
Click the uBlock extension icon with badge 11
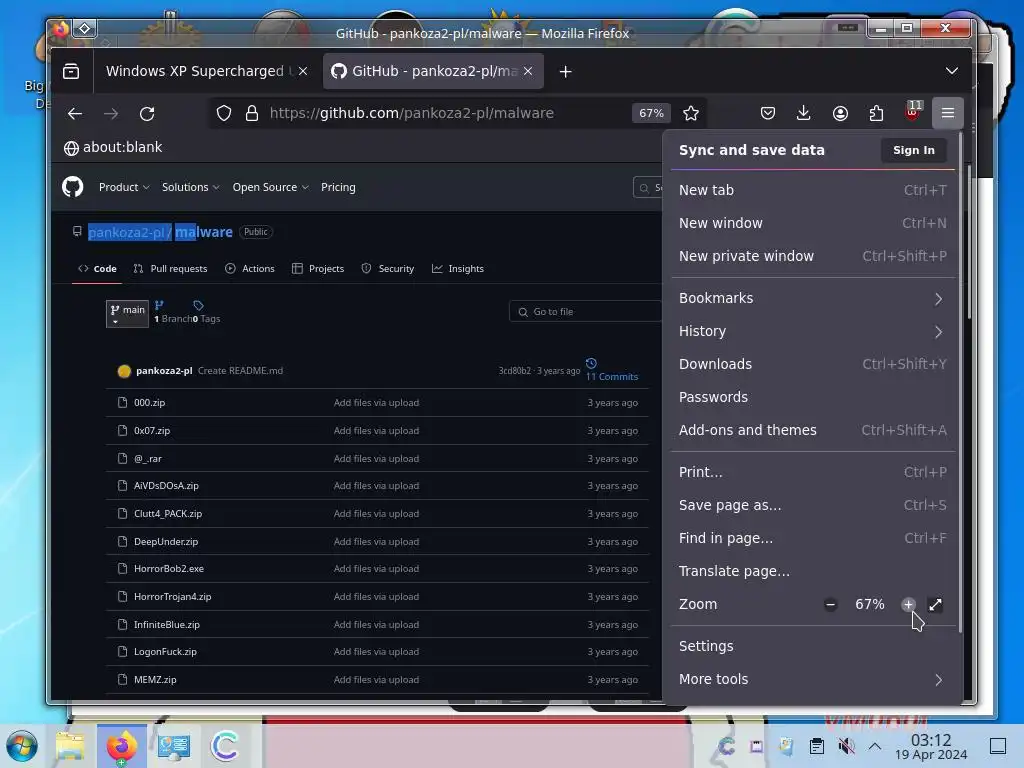[913, 112]
